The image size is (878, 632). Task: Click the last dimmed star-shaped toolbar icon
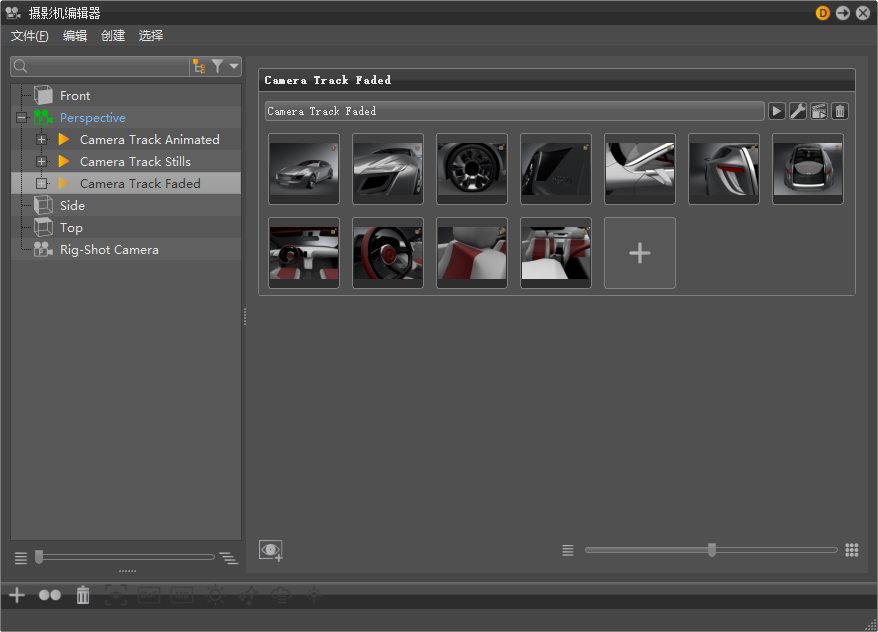click(x=314, y=595)
